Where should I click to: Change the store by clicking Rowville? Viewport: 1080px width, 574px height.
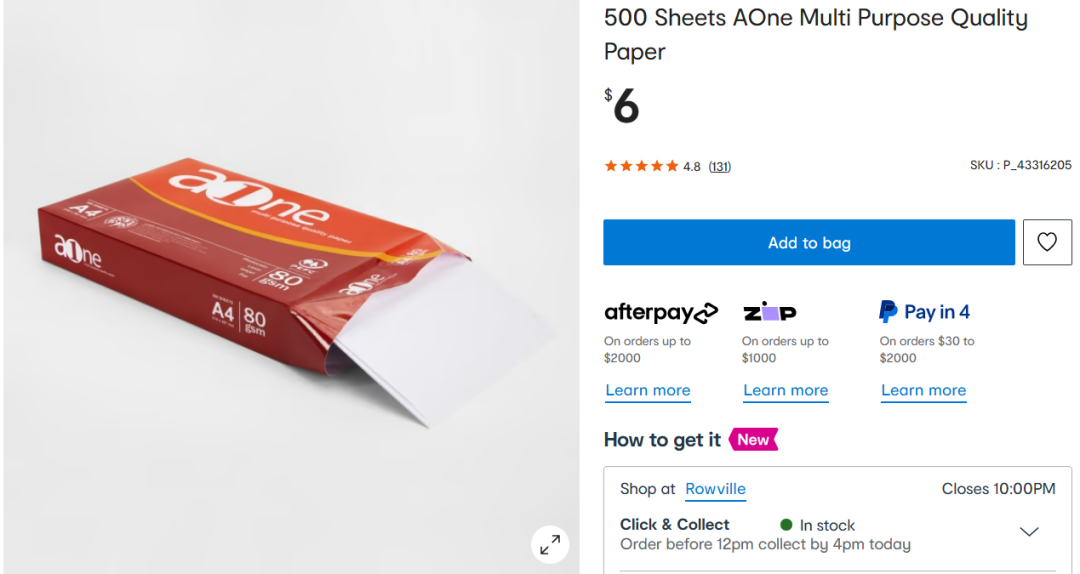click(715, 489)
